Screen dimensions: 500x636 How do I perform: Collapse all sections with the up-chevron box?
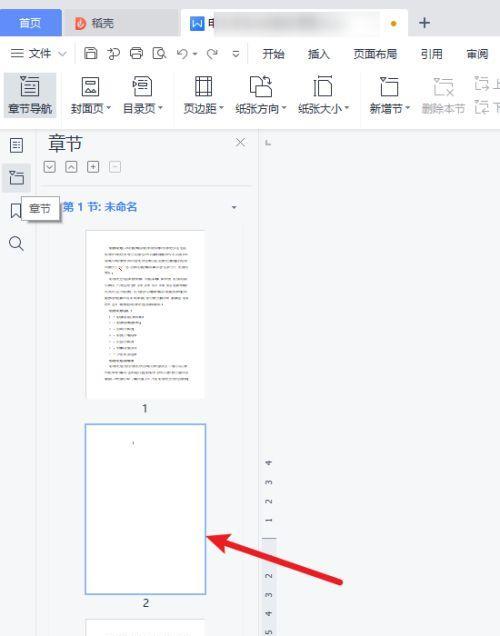71,167
